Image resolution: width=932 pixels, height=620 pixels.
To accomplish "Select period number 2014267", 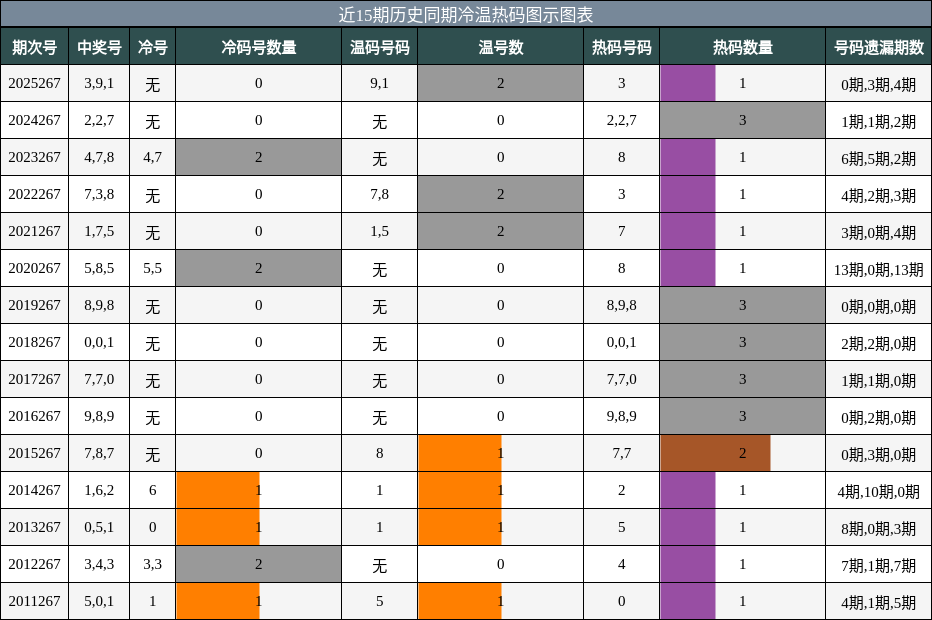I will coord(34,490).
